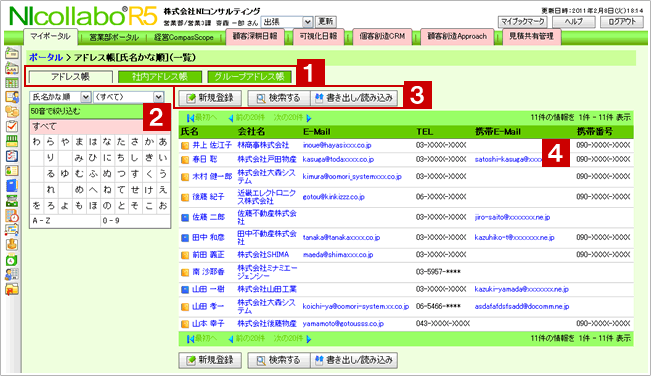
Task: Open the clock timecard sidebar icon
Action: pos(12,215)
